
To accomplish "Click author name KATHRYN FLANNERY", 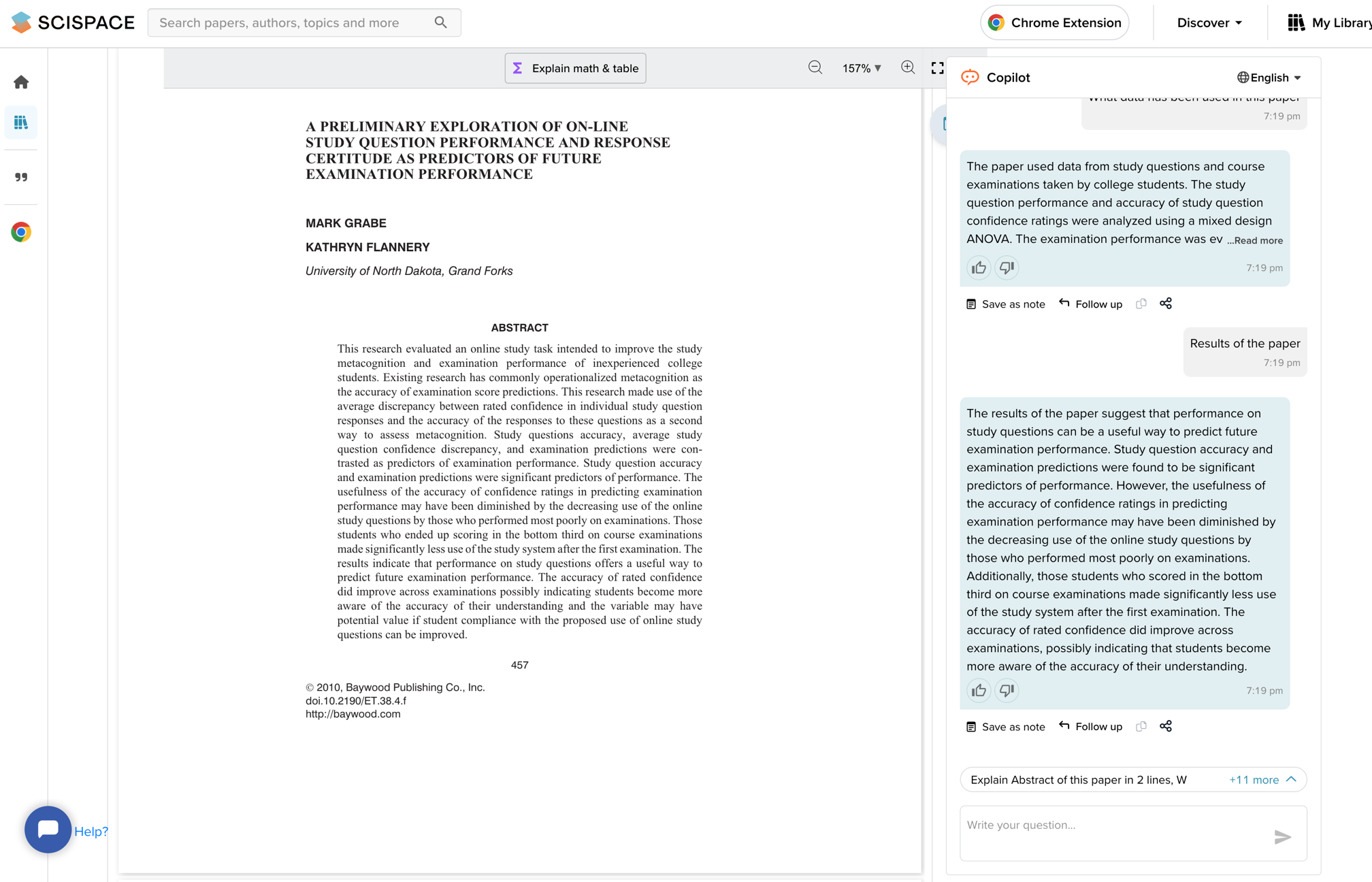I will click(367, 247).
